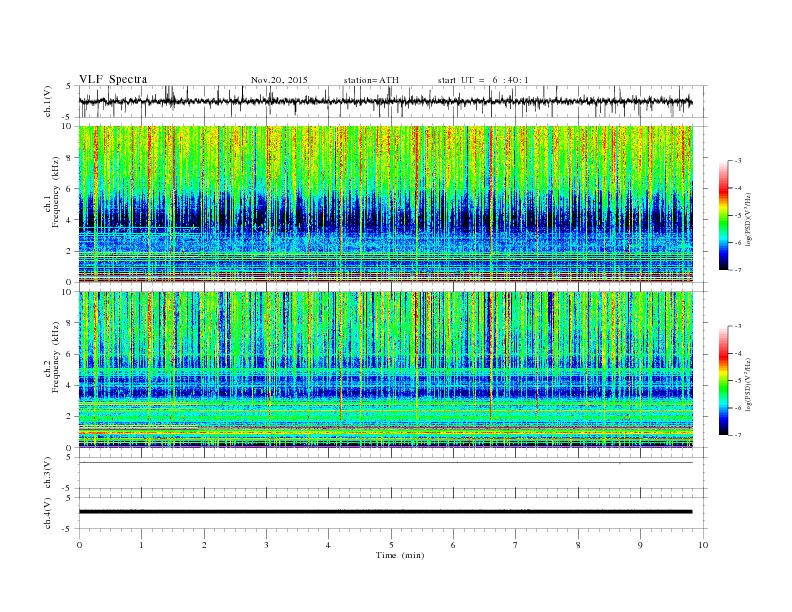This screenshot has width=792, height=612.
Task: Click the ch.2 spectrogram plot
Action: point(386,370)
